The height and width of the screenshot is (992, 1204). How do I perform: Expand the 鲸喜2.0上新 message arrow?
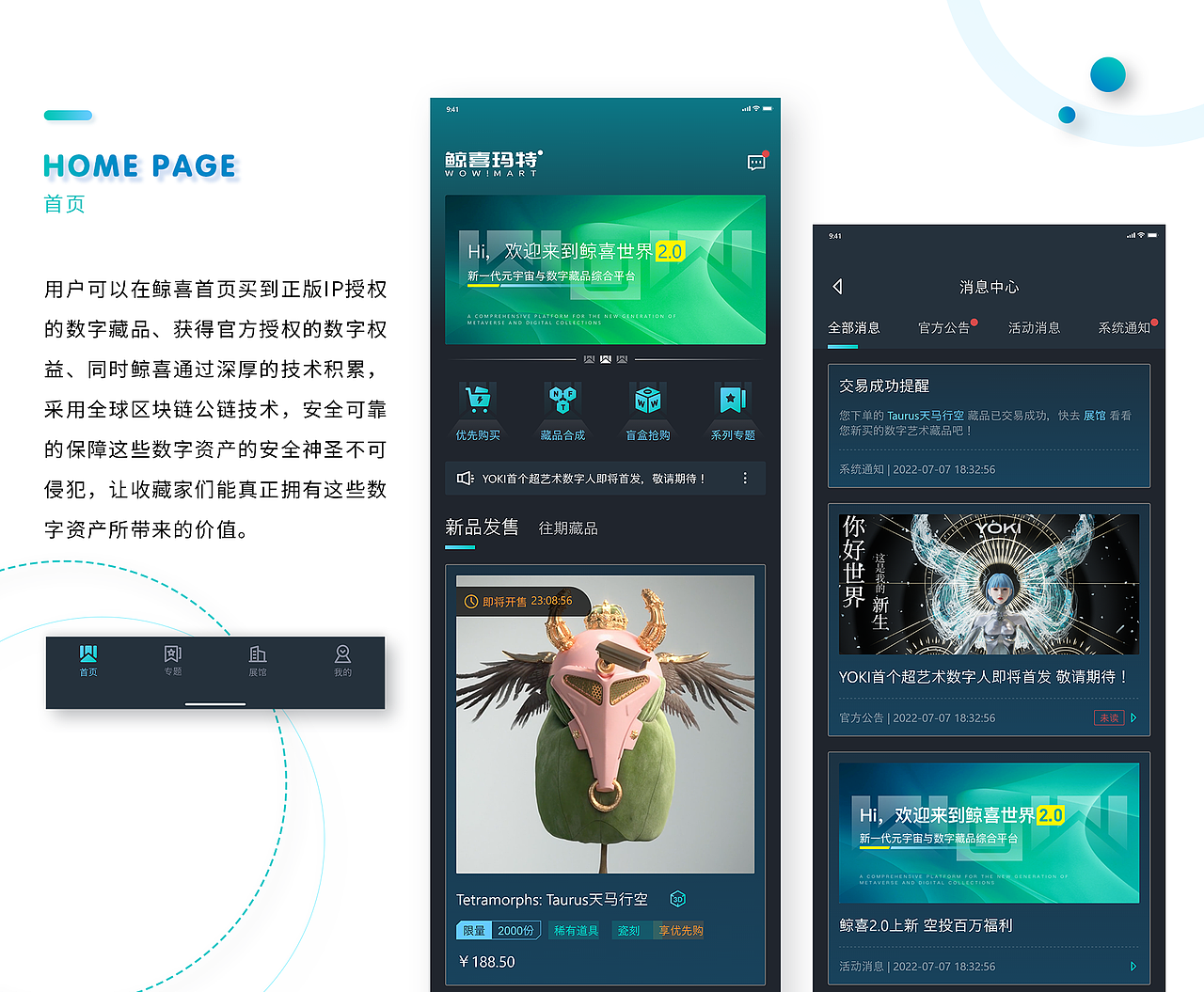(x=1133, y=966)
